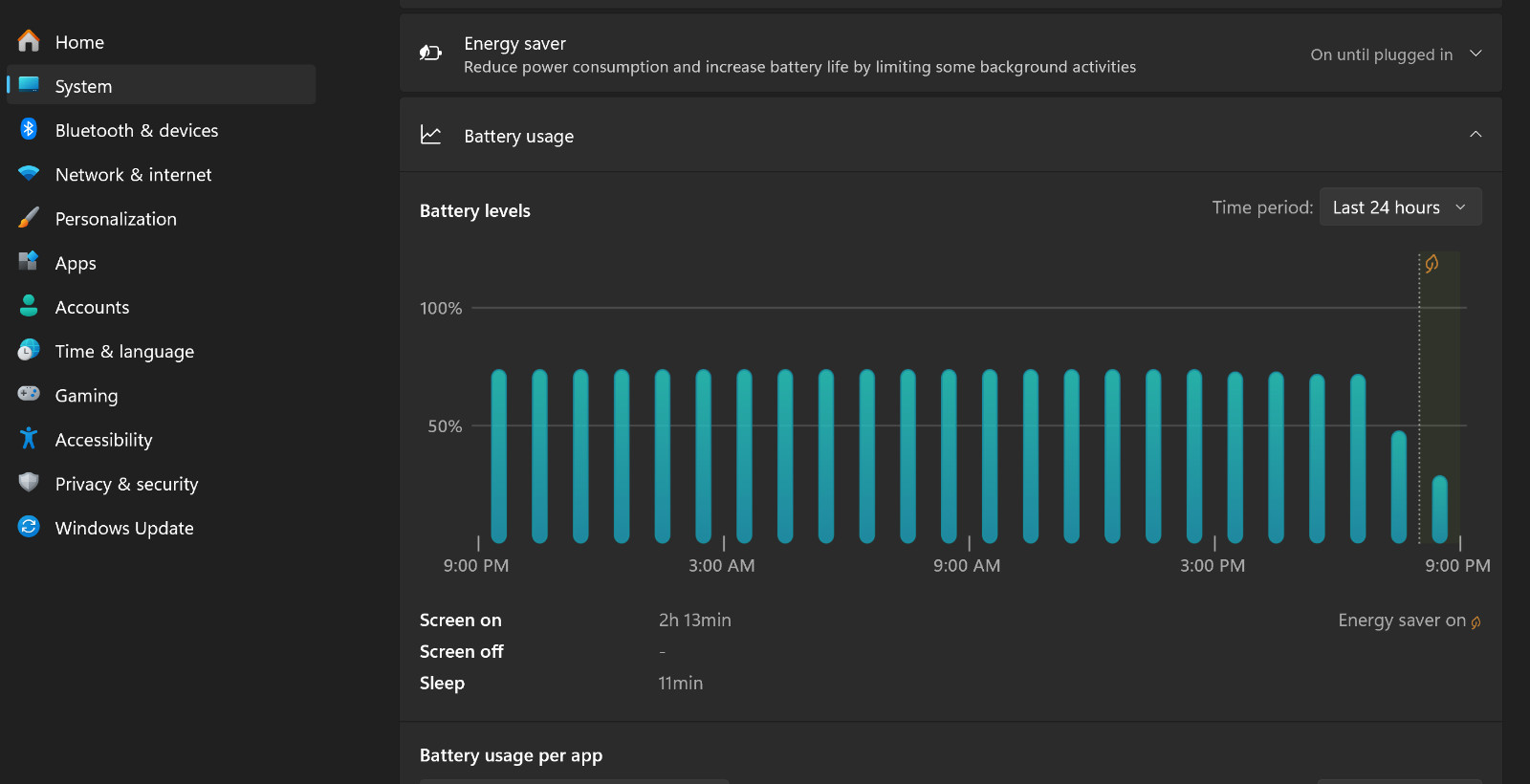Click the Apps icon in the sidebar
This screenshot has width=1530, height=784.
pos(29,261)
